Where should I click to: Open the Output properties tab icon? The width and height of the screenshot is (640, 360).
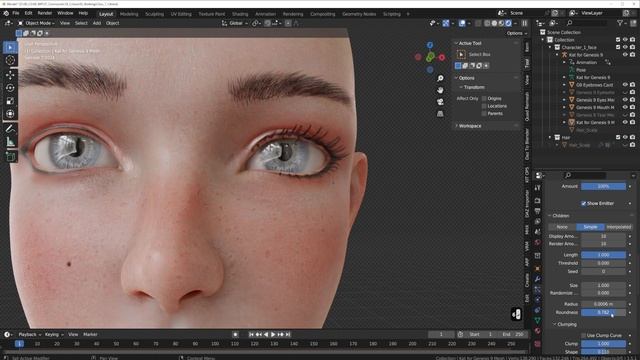[538, 211]
